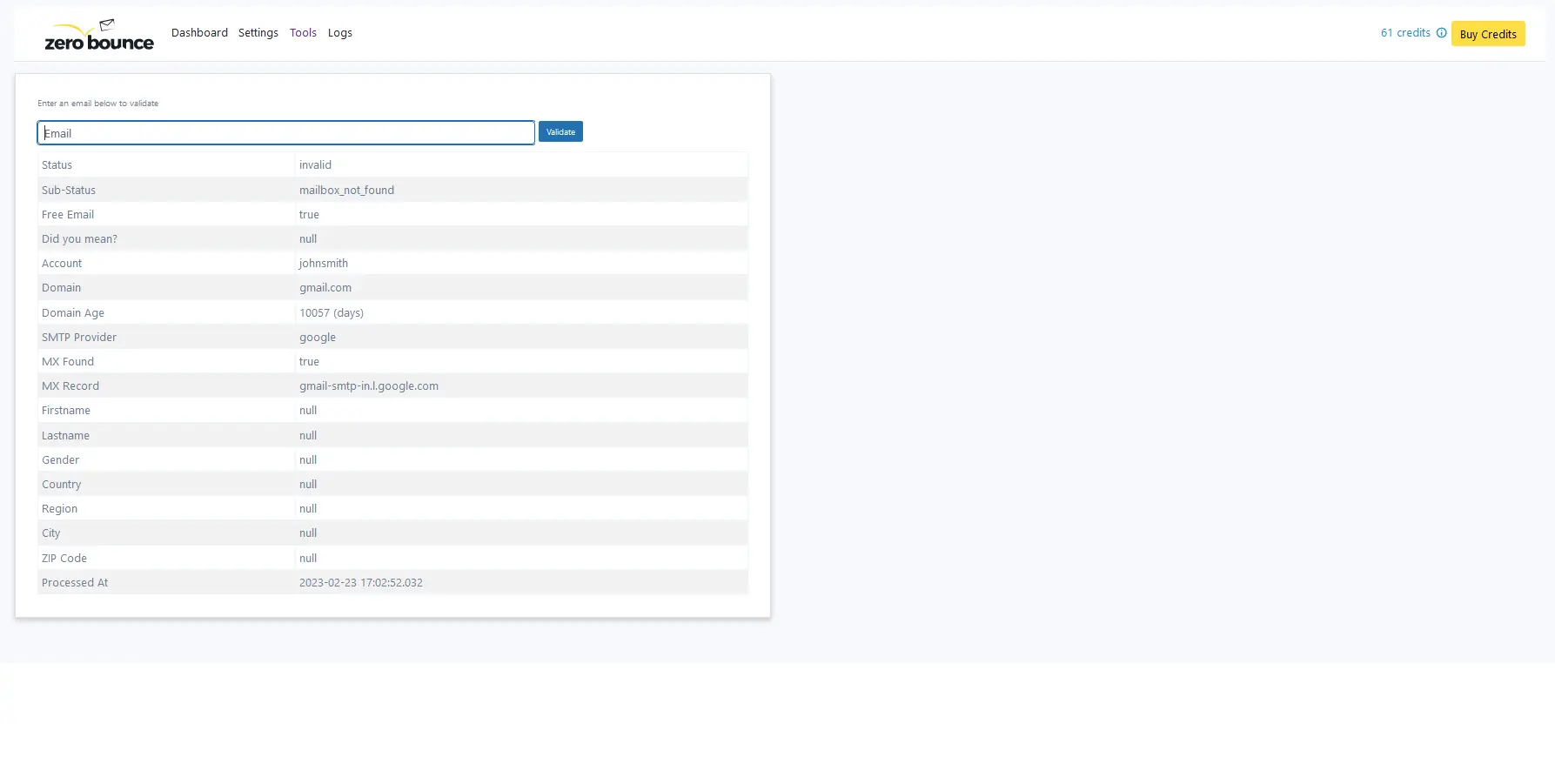Select the gmail-smtp-in.l.google.com MX record
Screen dimensions: 1555x784
point(369,386)
